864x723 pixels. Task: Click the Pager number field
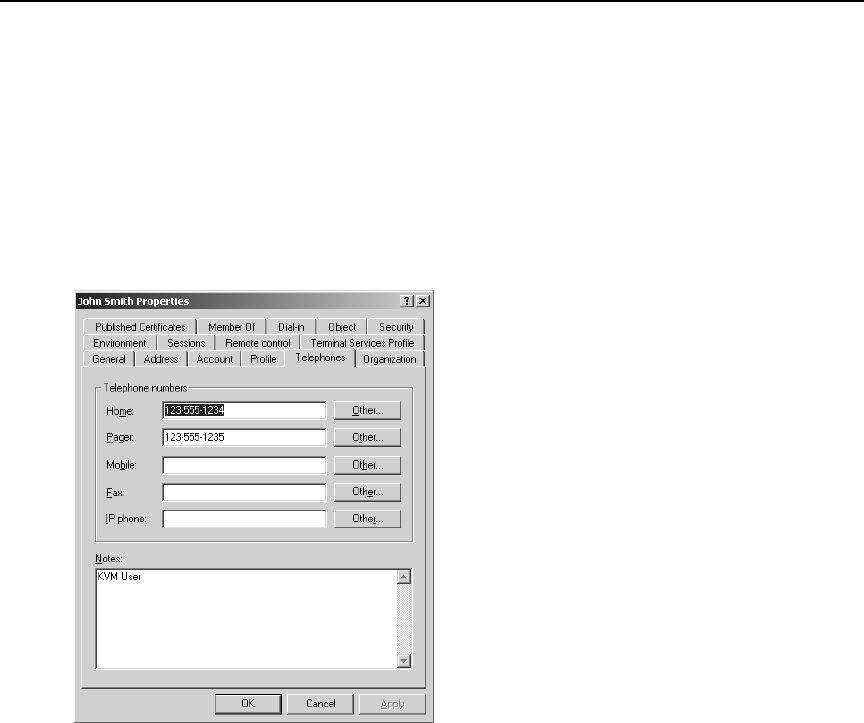pos(244,438)
